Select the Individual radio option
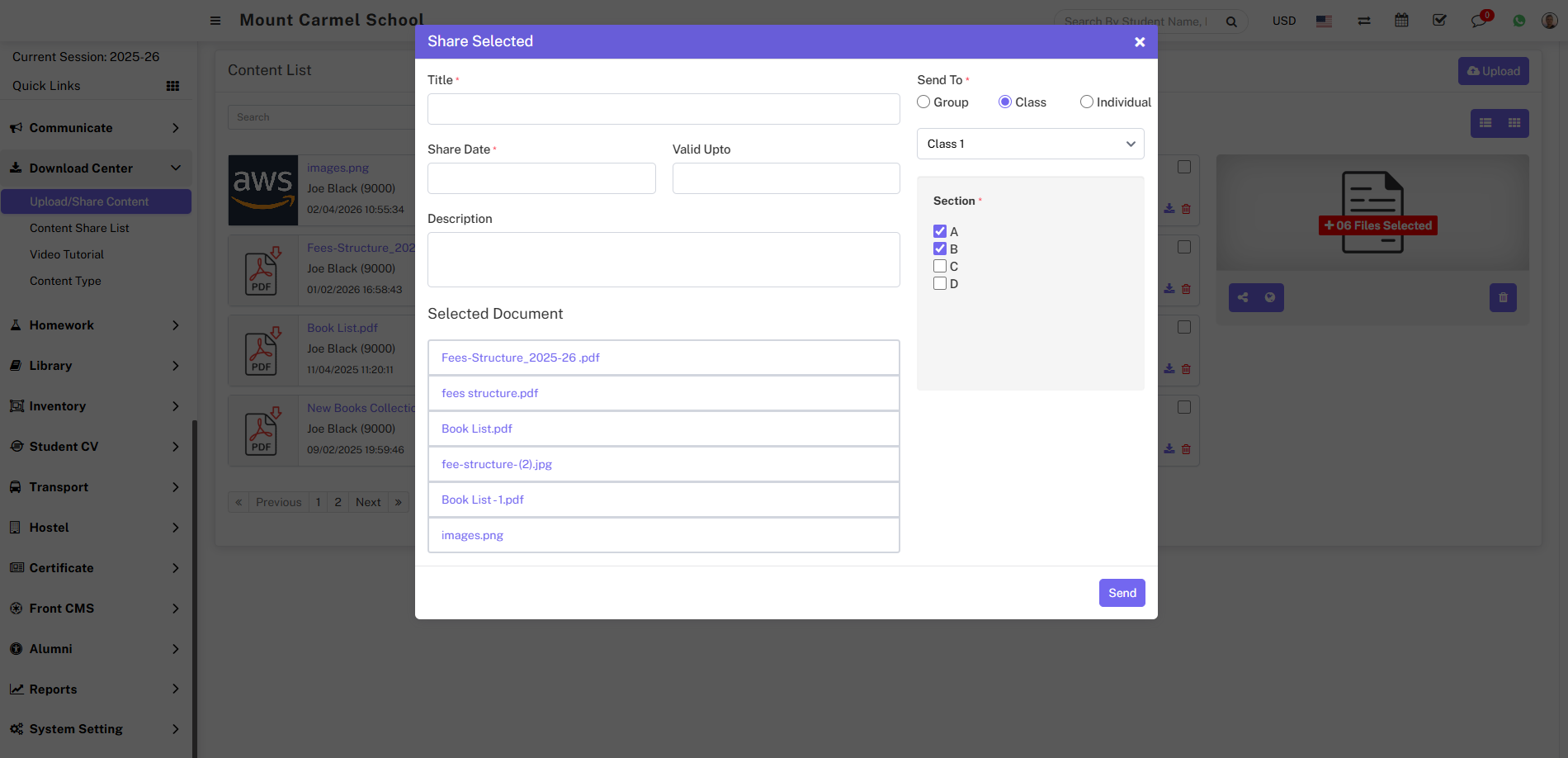 [x=1087, y=102]
